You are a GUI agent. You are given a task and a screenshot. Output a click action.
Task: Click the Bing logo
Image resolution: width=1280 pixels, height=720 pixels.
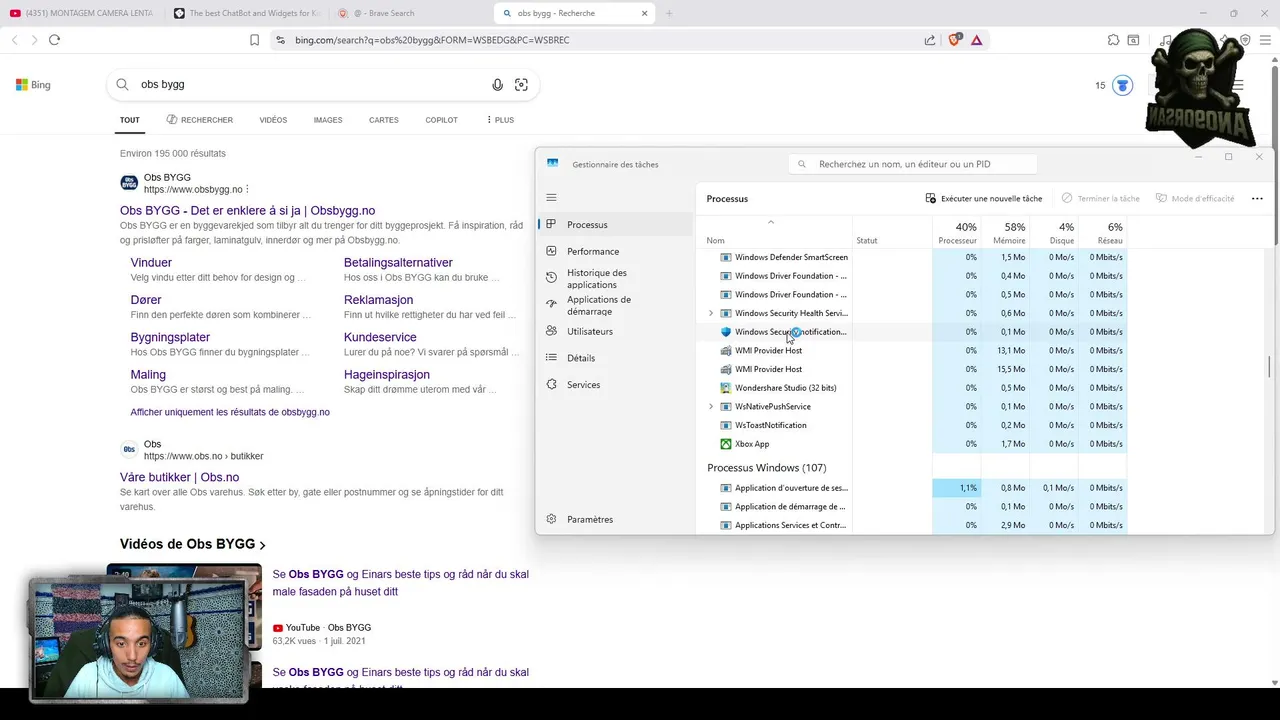tap(33, 85)
